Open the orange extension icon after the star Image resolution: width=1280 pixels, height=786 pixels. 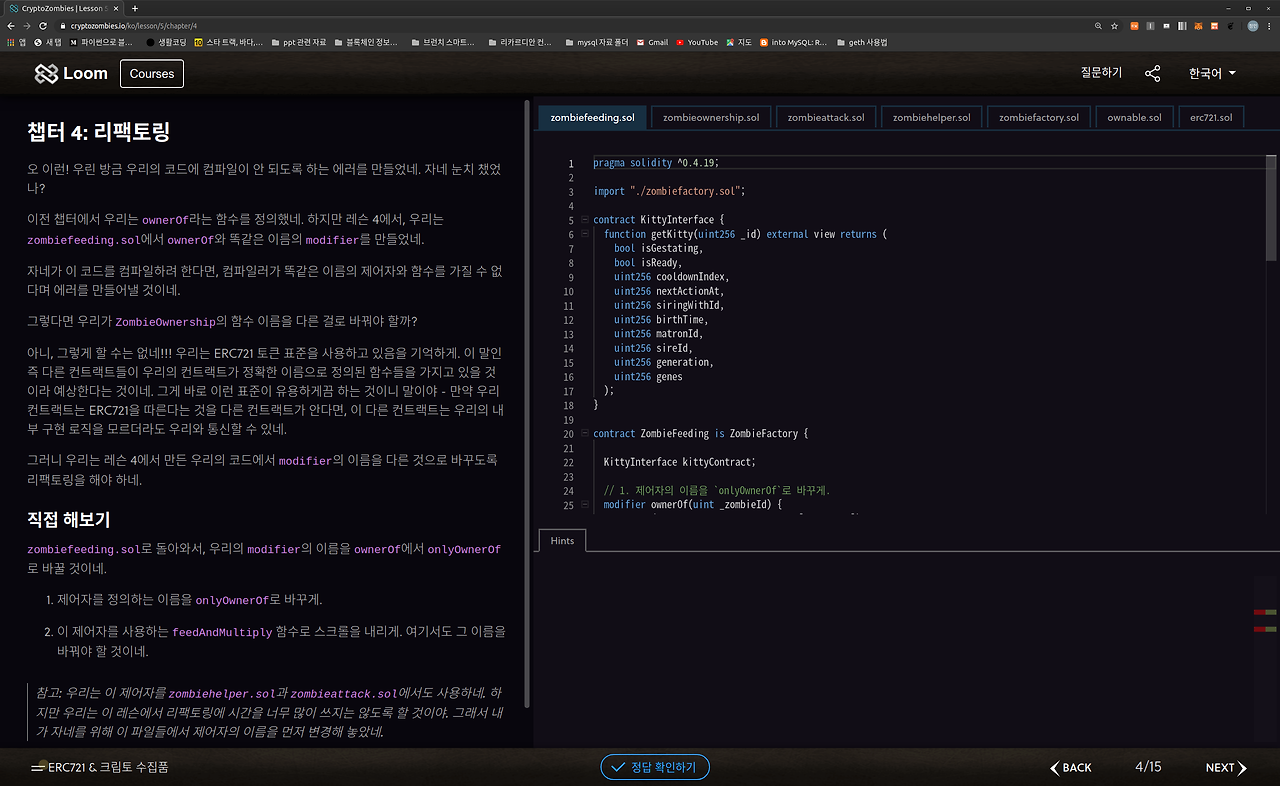[1134, 25]
